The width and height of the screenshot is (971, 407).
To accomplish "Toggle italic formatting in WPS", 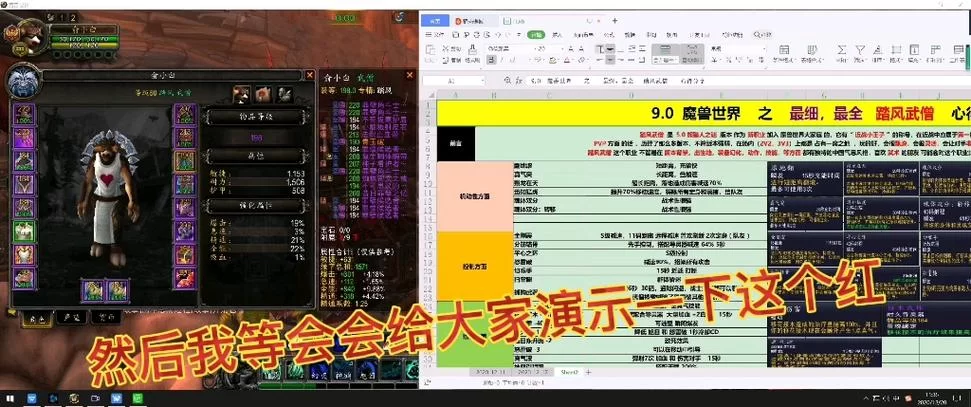I will pos(502,60).
